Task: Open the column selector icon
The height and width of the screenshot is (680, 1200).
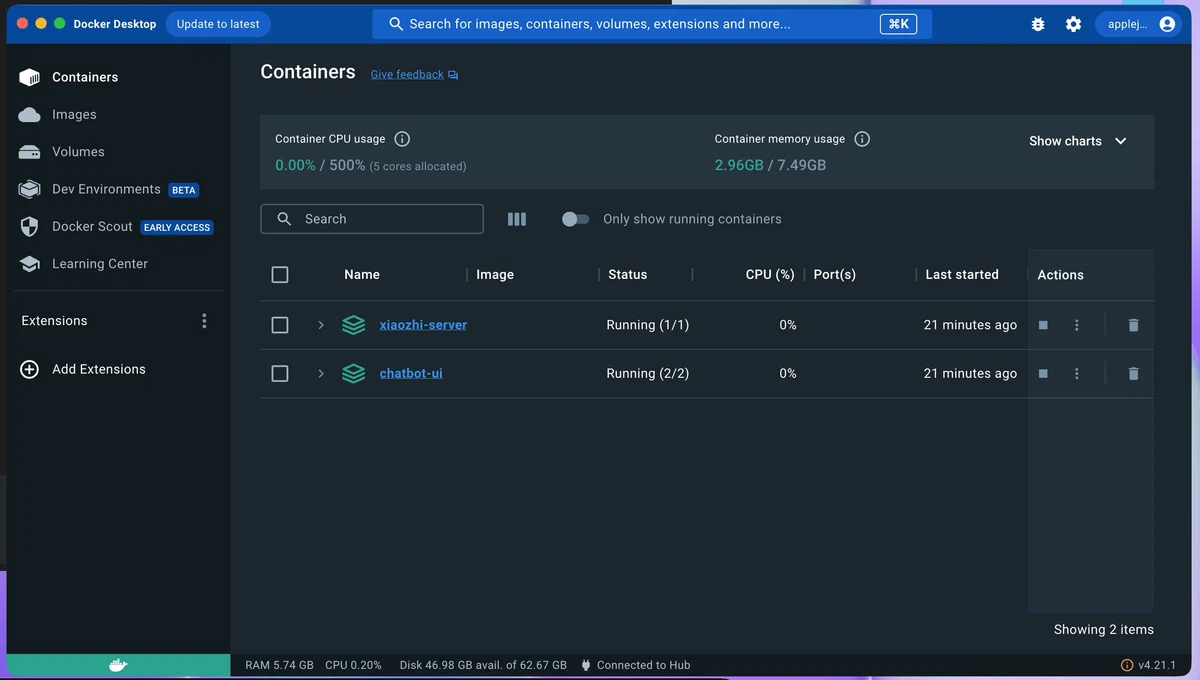Action: click(x=517, y=219)
